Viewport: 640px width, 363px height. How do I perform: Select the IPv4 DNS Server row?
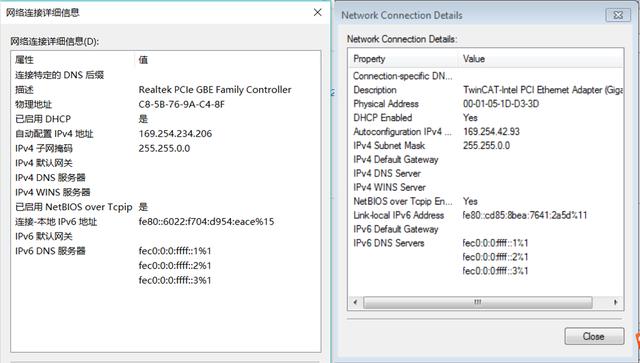486,174
